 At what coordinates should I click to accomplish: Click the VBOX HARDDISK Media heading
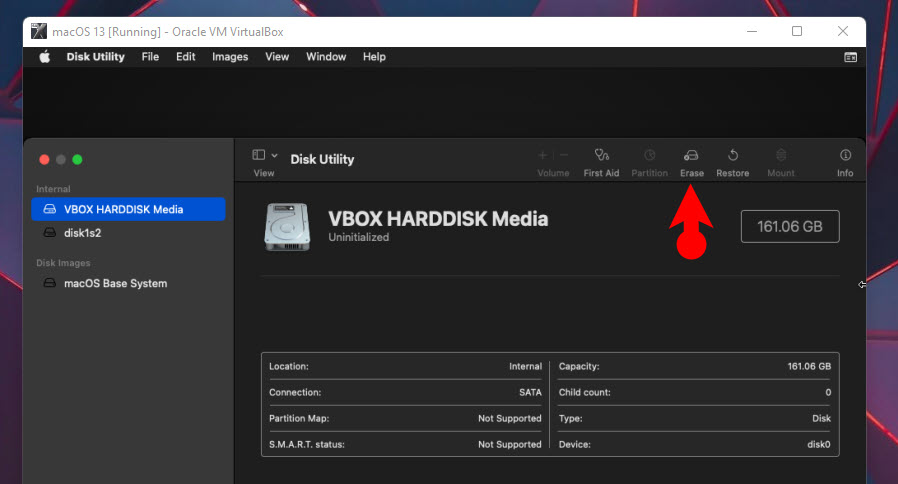coord(438,219)
